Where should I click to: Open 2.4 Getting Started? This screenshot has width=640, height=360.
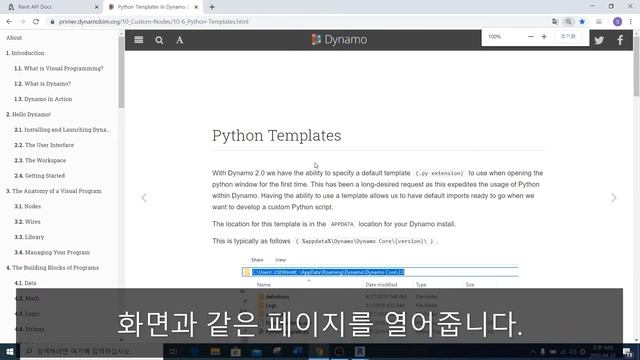tap(40, 176)
